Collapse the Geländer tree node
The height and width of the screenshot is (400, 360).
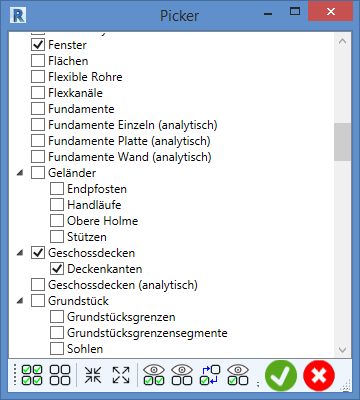pyautogui.click(x=20, y=173)
